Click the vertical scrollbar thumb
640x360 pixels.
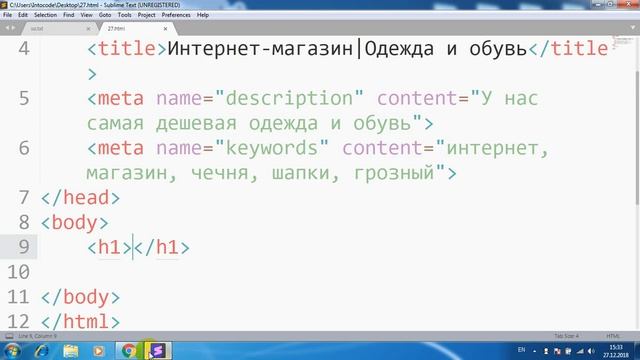638,138
